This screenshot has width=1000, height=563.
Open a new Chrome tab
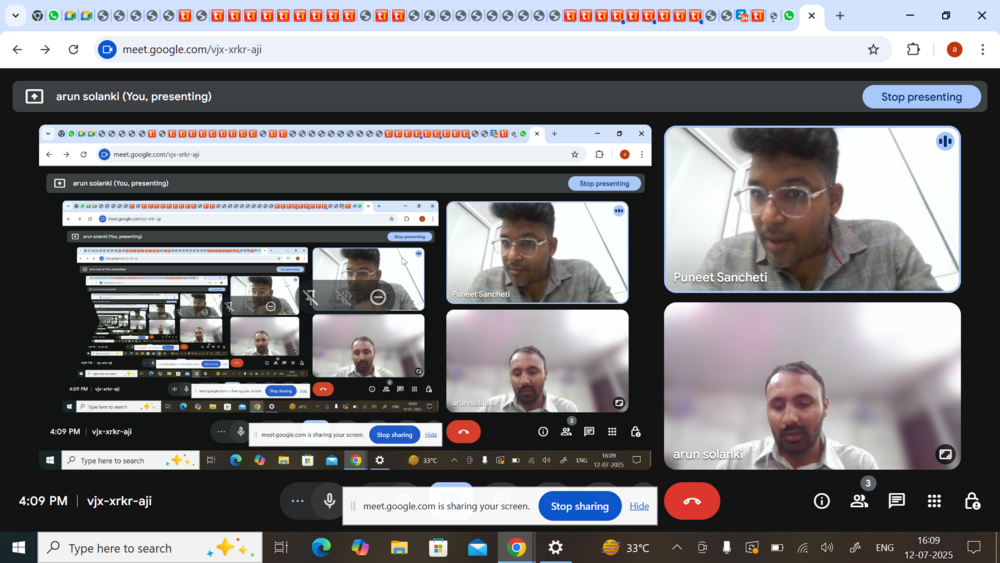click(840, 16)
